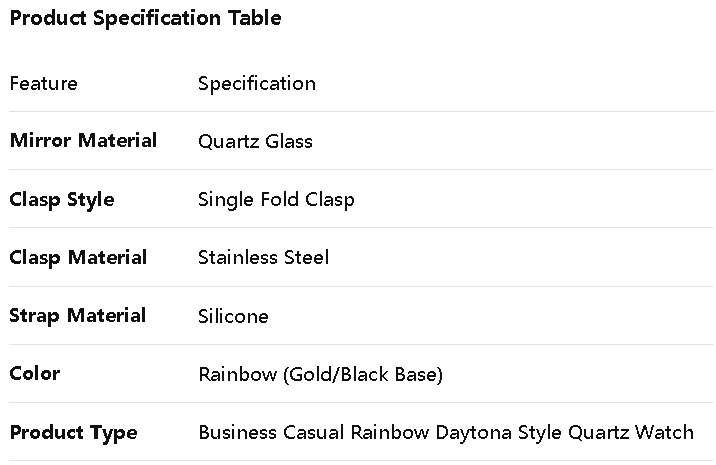
Task: Click the word Glass in Mirror Material row
Action: coord(289,141)
